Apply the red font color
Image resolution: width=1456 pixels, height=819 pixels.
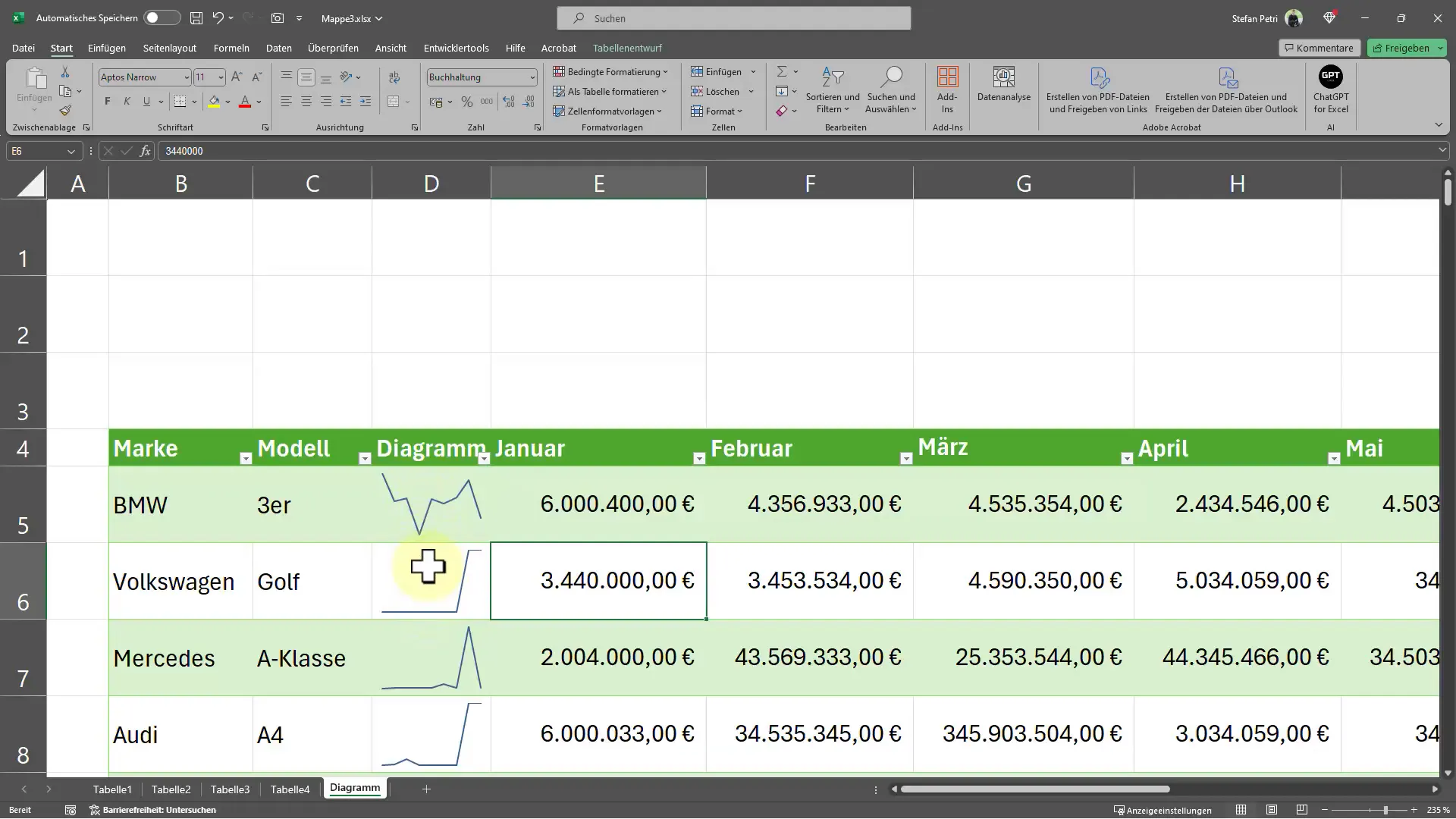coord(245,102)
